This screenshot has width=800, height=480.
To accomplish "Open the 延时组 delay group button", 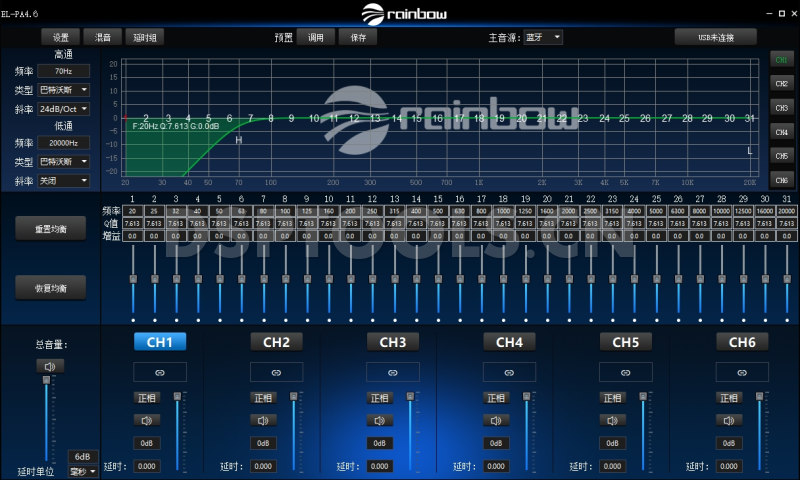I will pos(145,37).
